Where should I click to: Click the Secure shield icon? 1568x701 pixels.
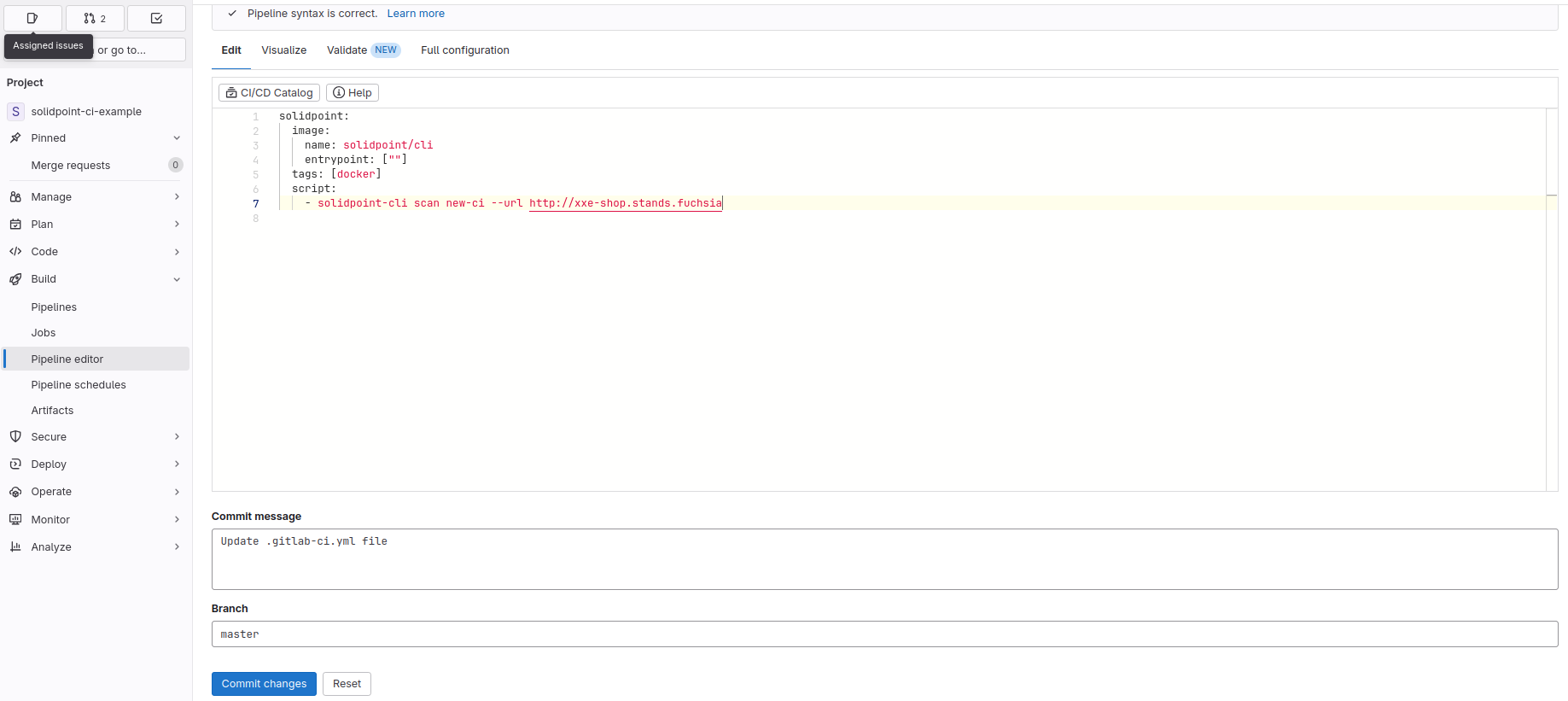15,437
